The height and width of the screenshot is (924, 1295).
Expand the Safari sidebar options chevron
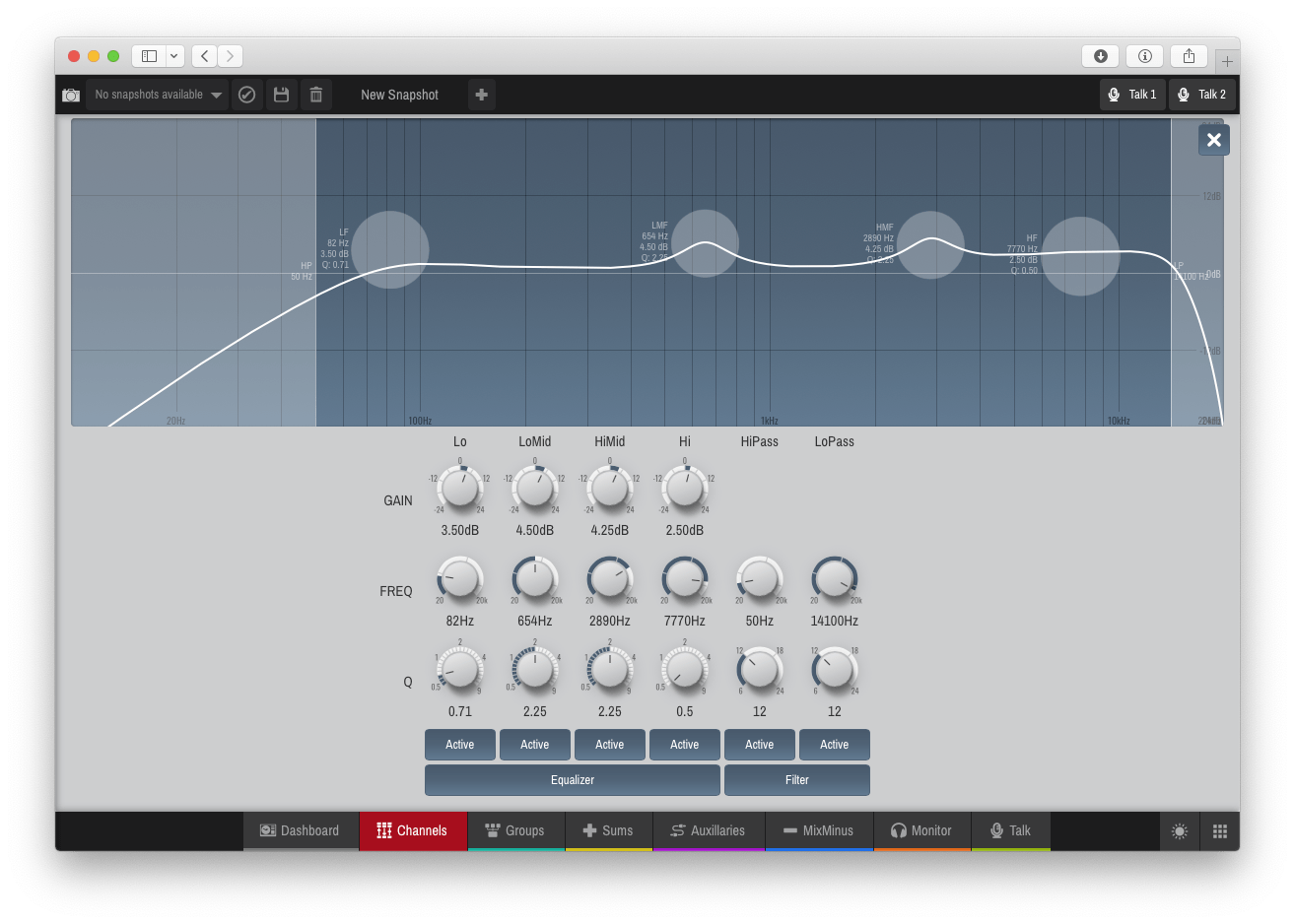(x=174, y=56)
